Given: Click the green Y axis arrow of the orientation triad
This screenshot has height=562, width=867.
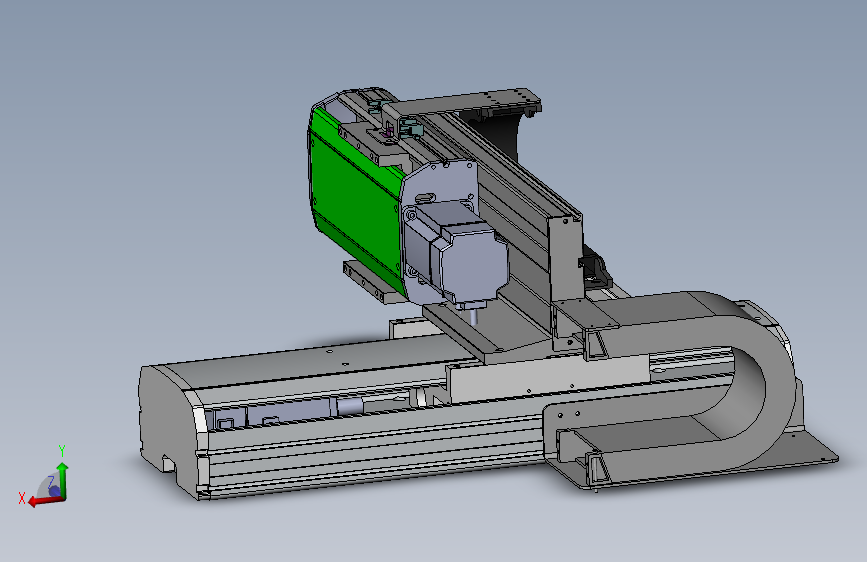Looking at the screenshot, I should click(x=62, y=479).
